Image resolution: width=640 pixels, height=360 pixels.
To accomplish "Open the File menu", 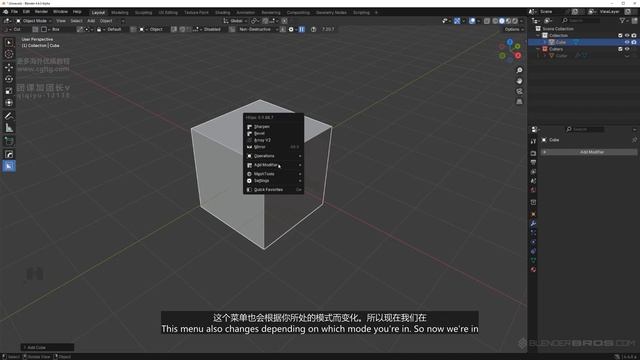I will [x=14, y=12].
